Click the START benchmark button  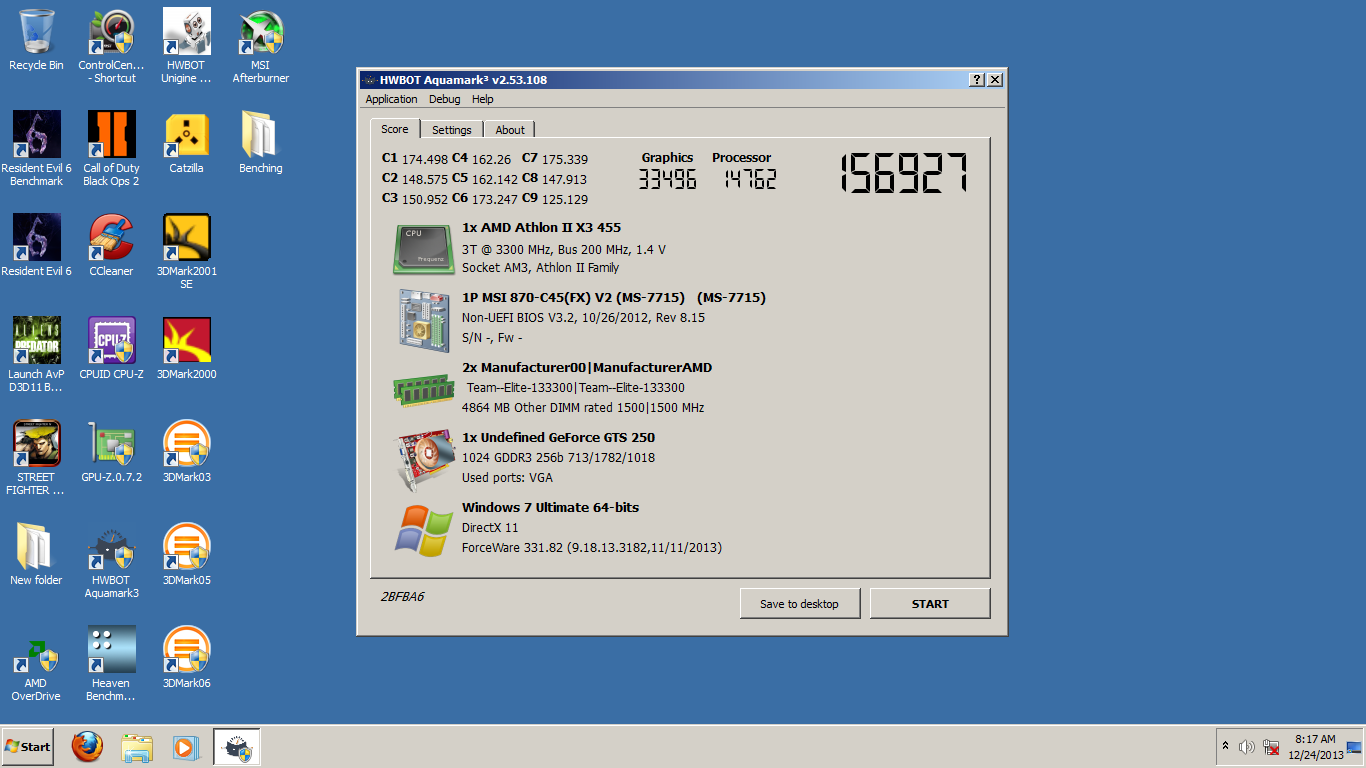tap(930, 603)
